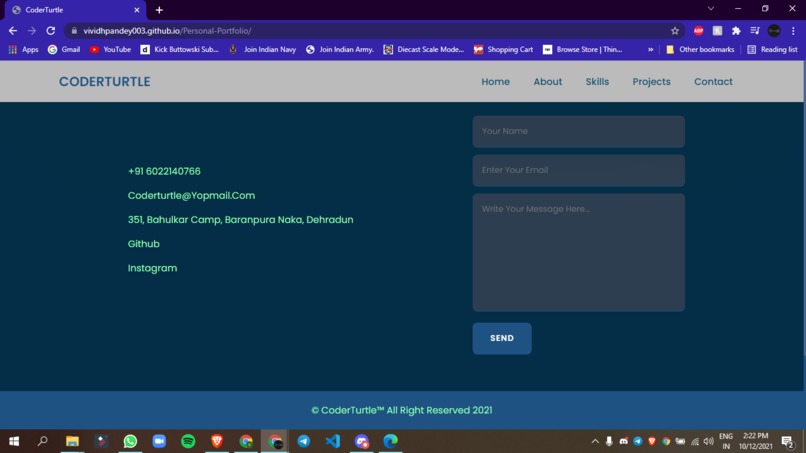
Task: Open the YouTube bookmark
Action: point(110,49)
